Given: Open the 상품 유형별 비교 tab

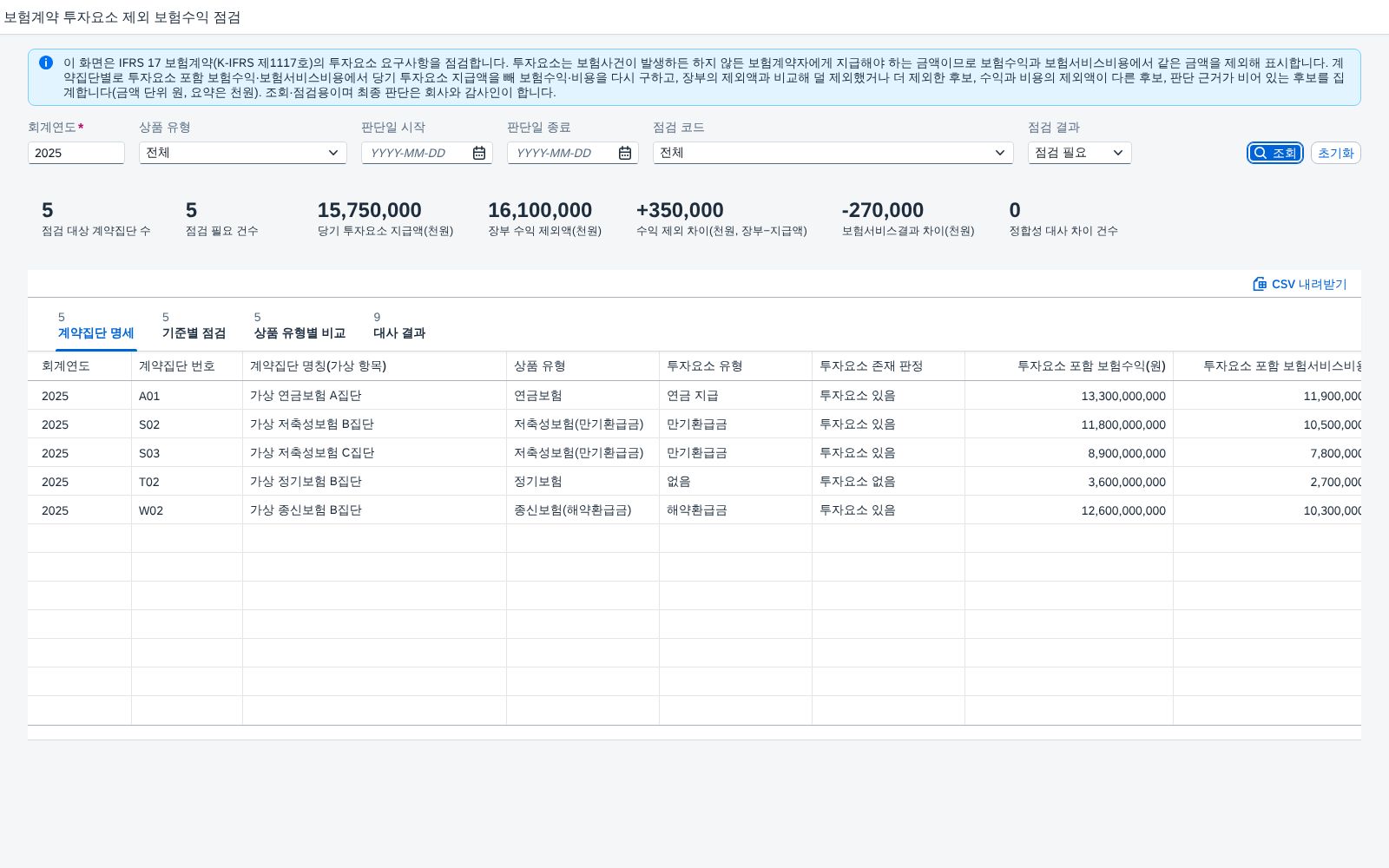Looking at the screenshot, I should [x=300, y=326].
